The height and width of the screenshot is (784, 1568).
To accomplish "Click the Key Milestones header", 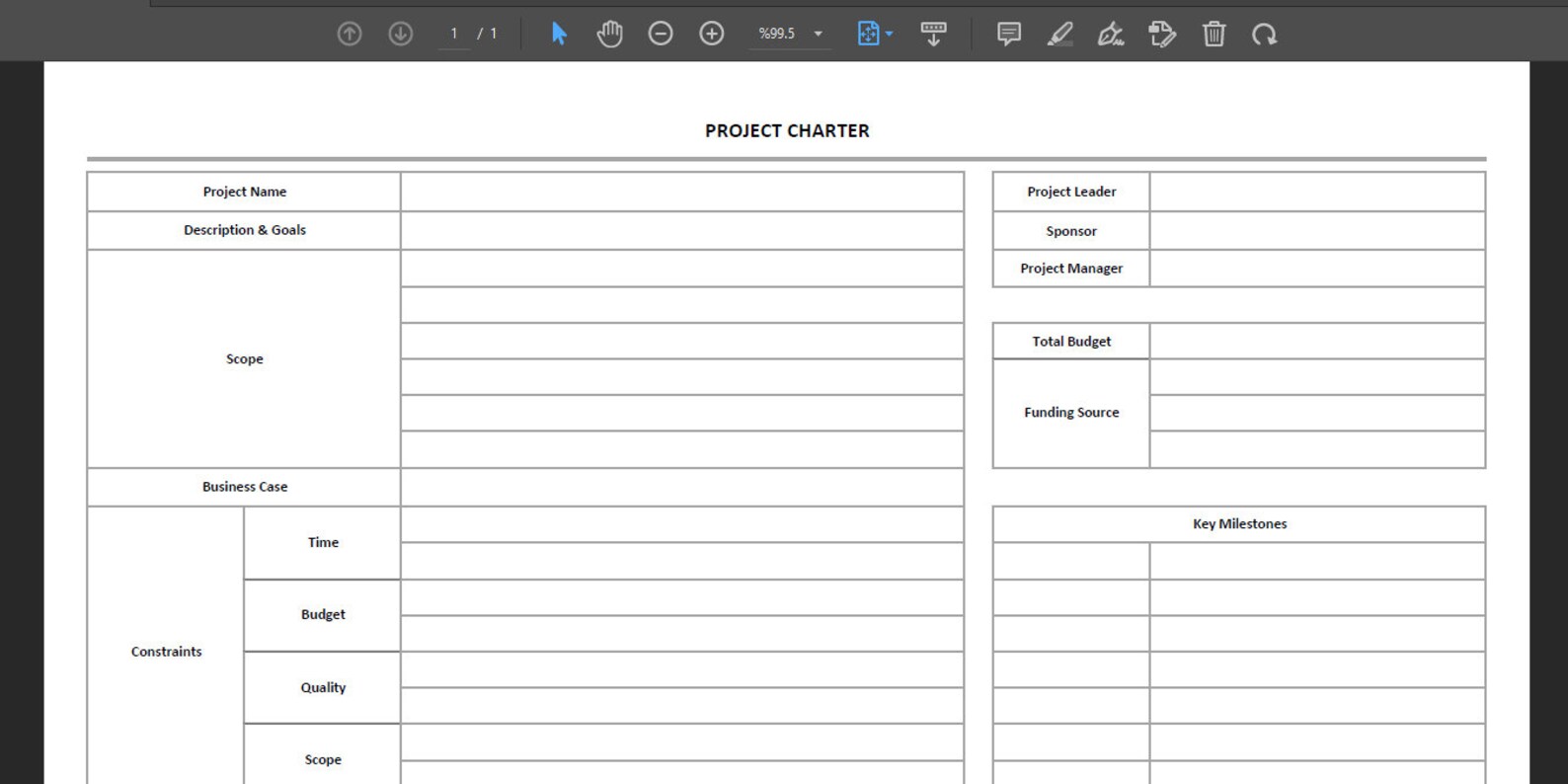I will click(x=1239, y=524).
